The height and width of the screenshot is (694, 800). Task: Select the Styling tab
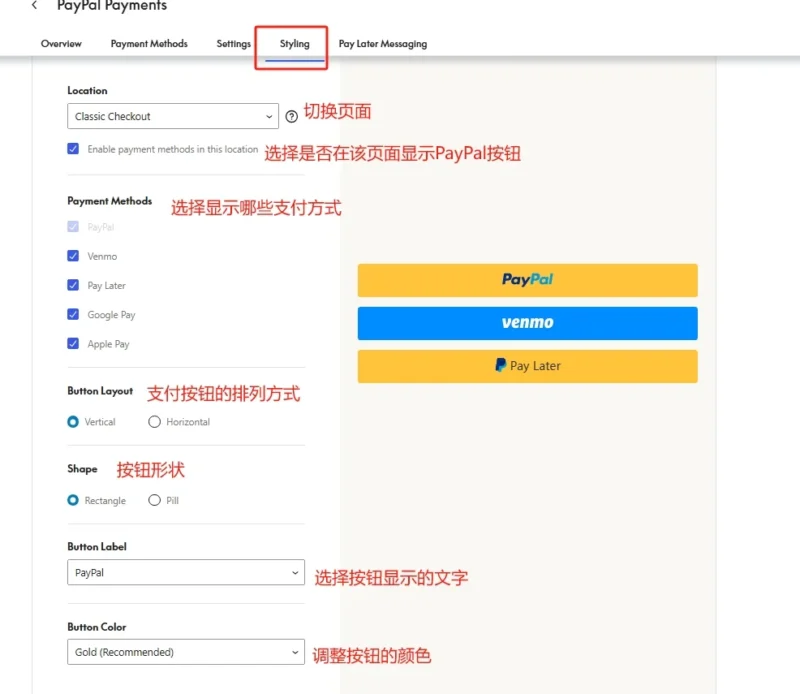[294, 44]
